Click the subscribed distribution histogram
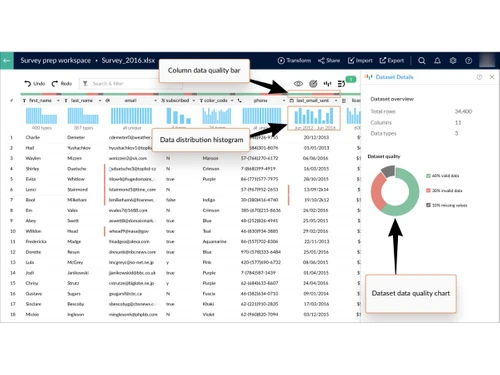This screenshot has width=500, height=375. (179, 116)
